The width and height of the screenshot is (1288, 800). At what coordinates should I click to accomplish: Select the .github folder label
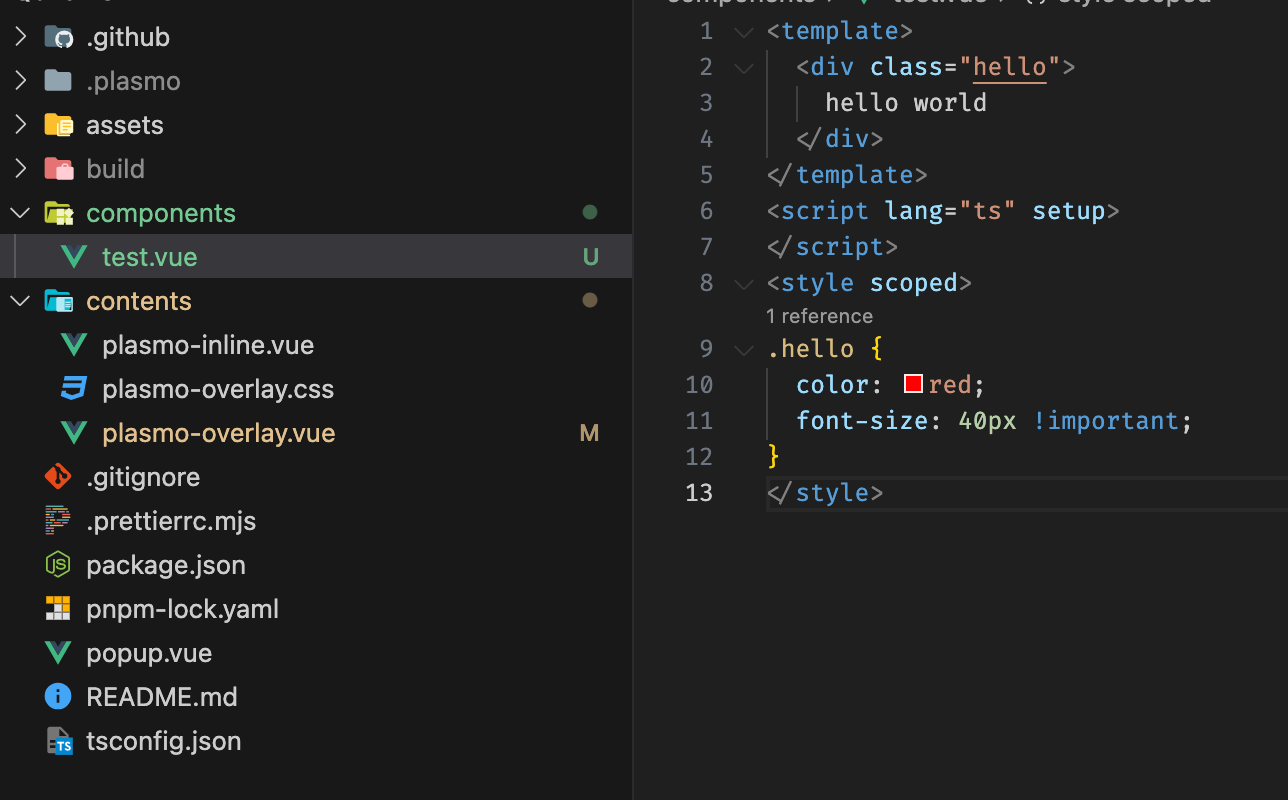point(128,37)
